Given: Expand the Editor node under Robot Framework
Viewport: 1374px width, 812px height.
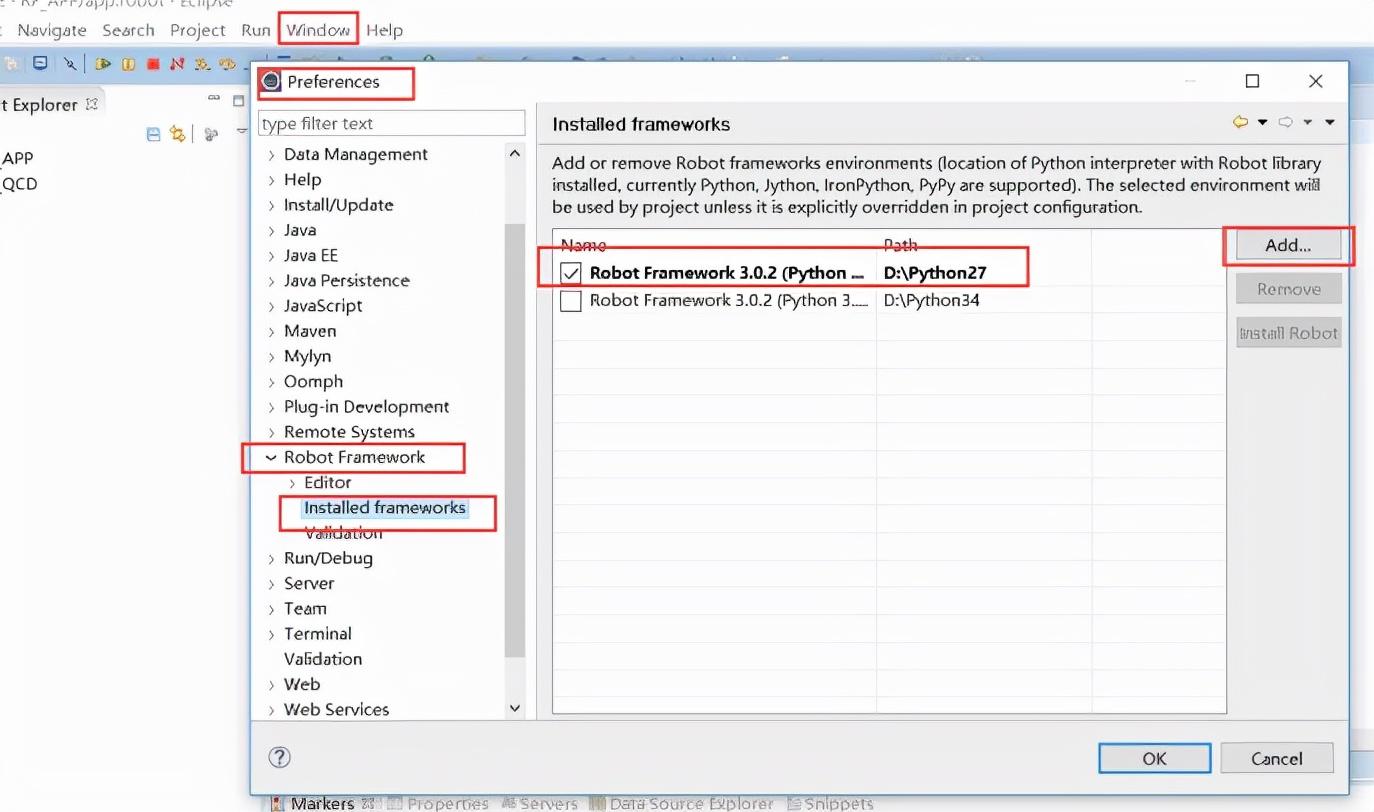Looking at the screenshot, I should (292, 483).
